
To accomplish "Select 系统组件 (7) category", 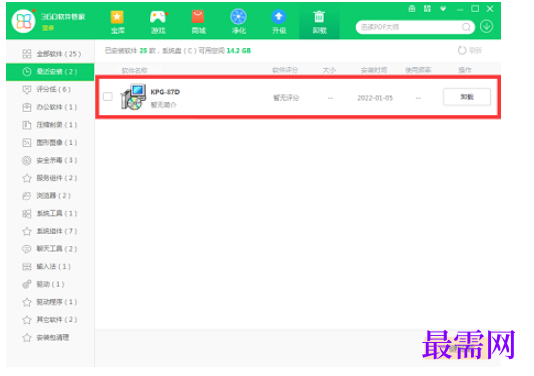I will (50, 231).
